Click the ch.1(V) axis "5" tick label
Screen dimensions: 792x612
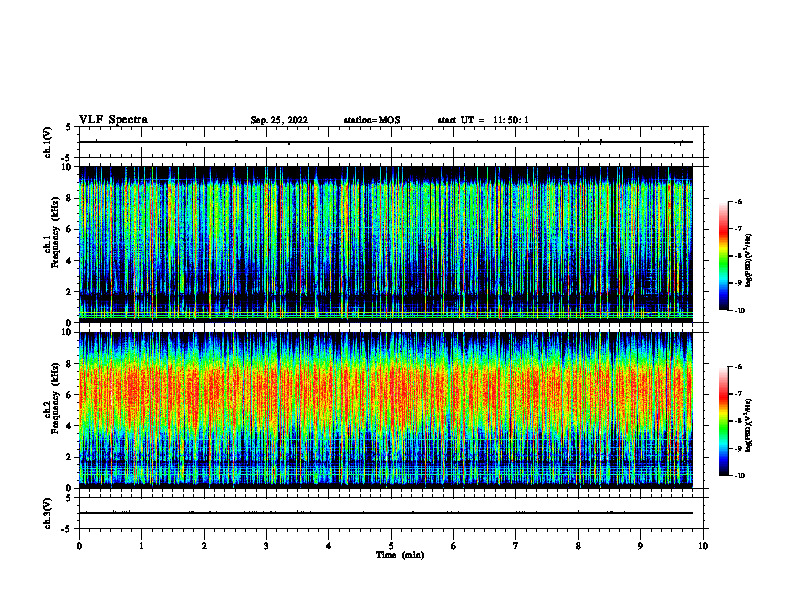tap(69, 127)
